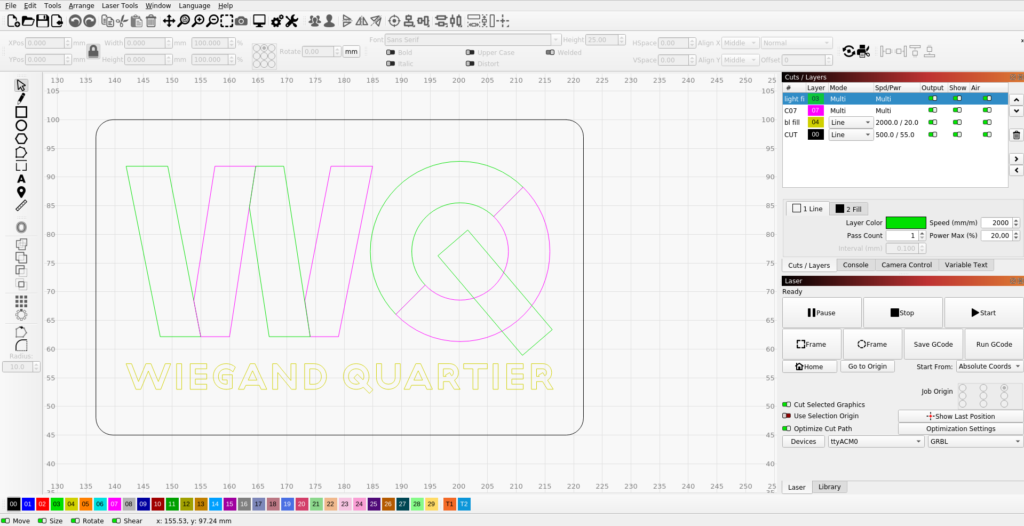1024x526 pixels.
Task: Delete the selected layer with trash icon
Action: pos(1016,135)
